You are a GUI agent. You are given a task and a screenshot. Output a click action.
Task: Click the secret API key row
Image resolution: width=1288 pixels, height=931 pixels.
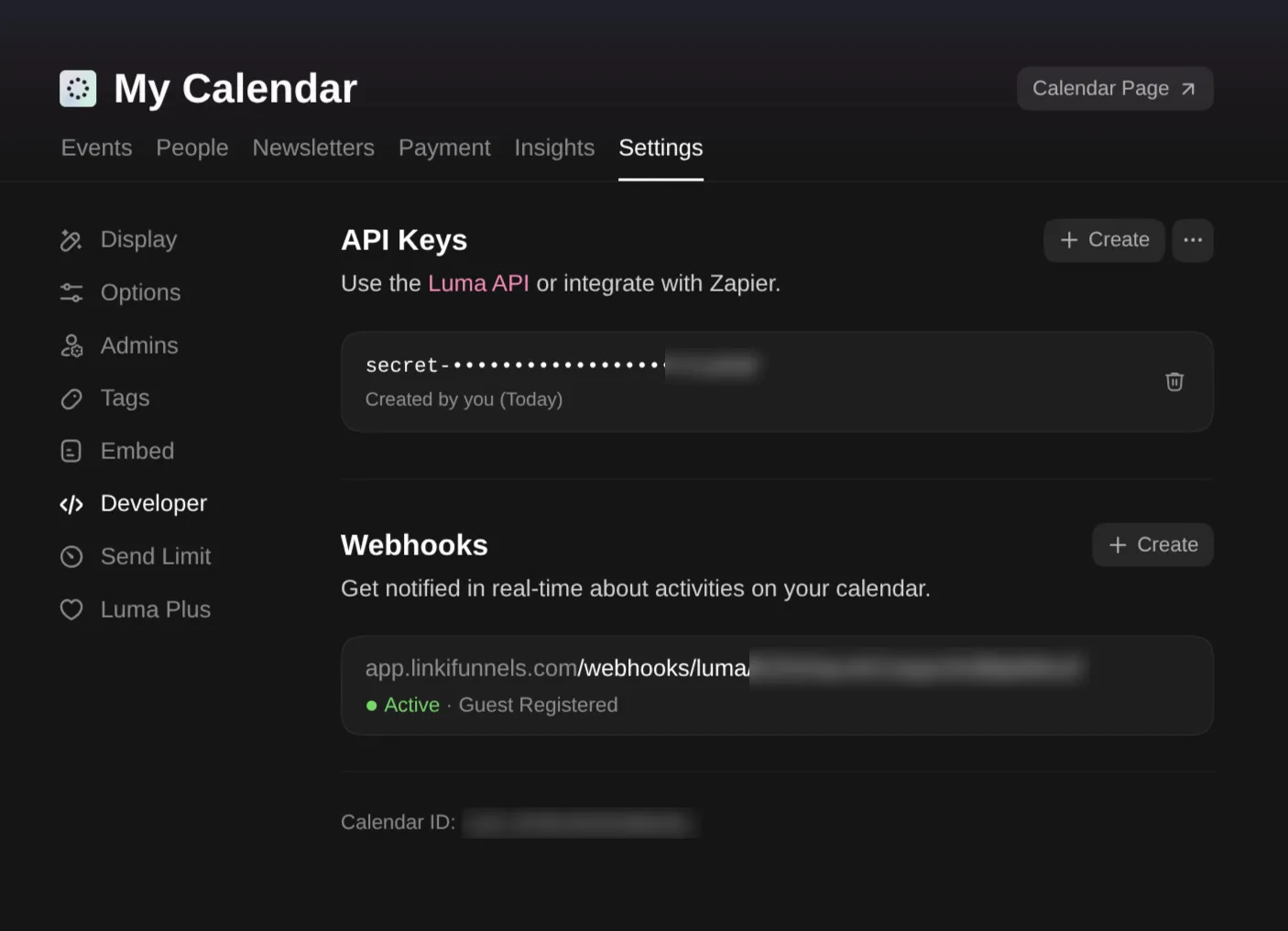pos(777,381)
